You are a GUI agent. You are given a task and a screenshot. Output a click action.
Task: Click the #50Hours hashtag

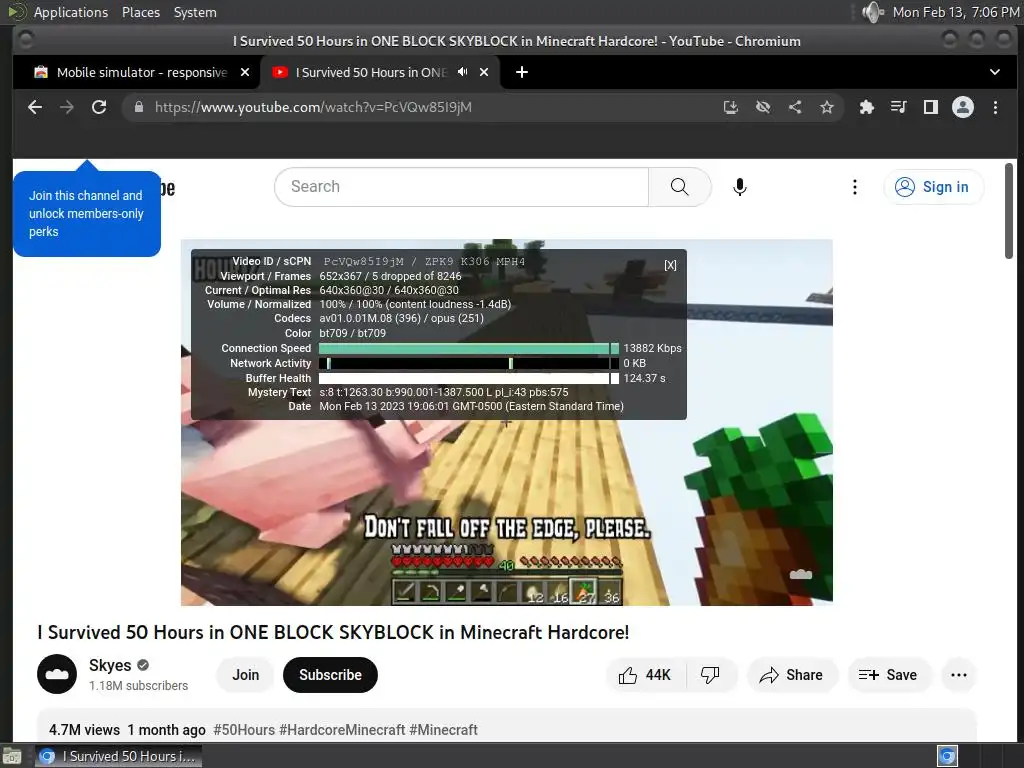coord(244,729)
